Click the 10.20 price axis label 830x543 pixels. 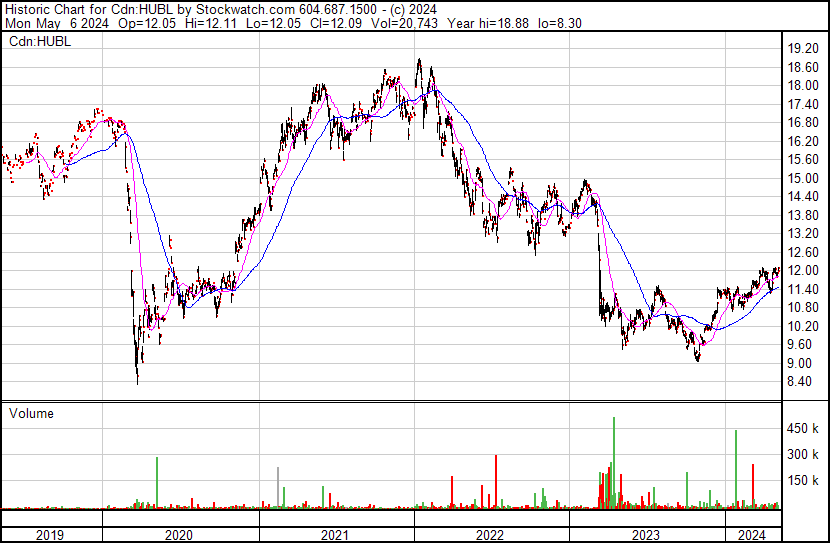803,326
